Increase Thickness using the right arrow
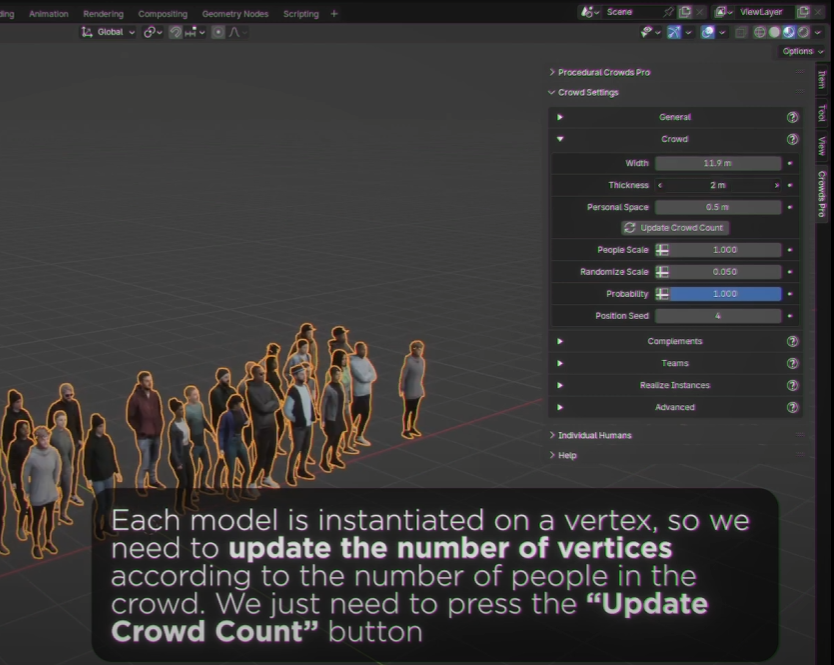The height and width of the screenshot is (665, 834). pos(776,185)
